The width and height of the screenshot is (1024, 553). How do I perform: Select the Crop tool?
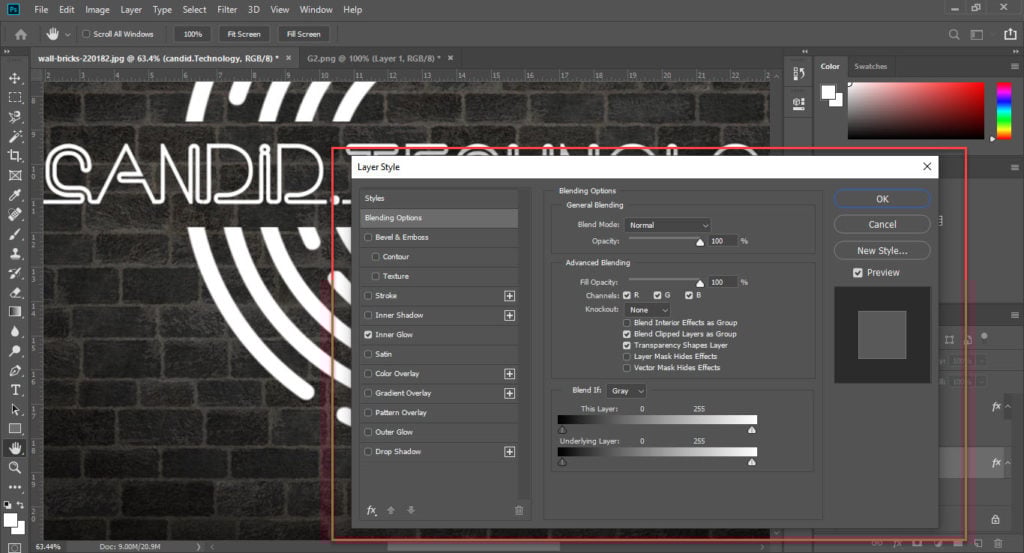pyautogui.click(x=14, y=155)
